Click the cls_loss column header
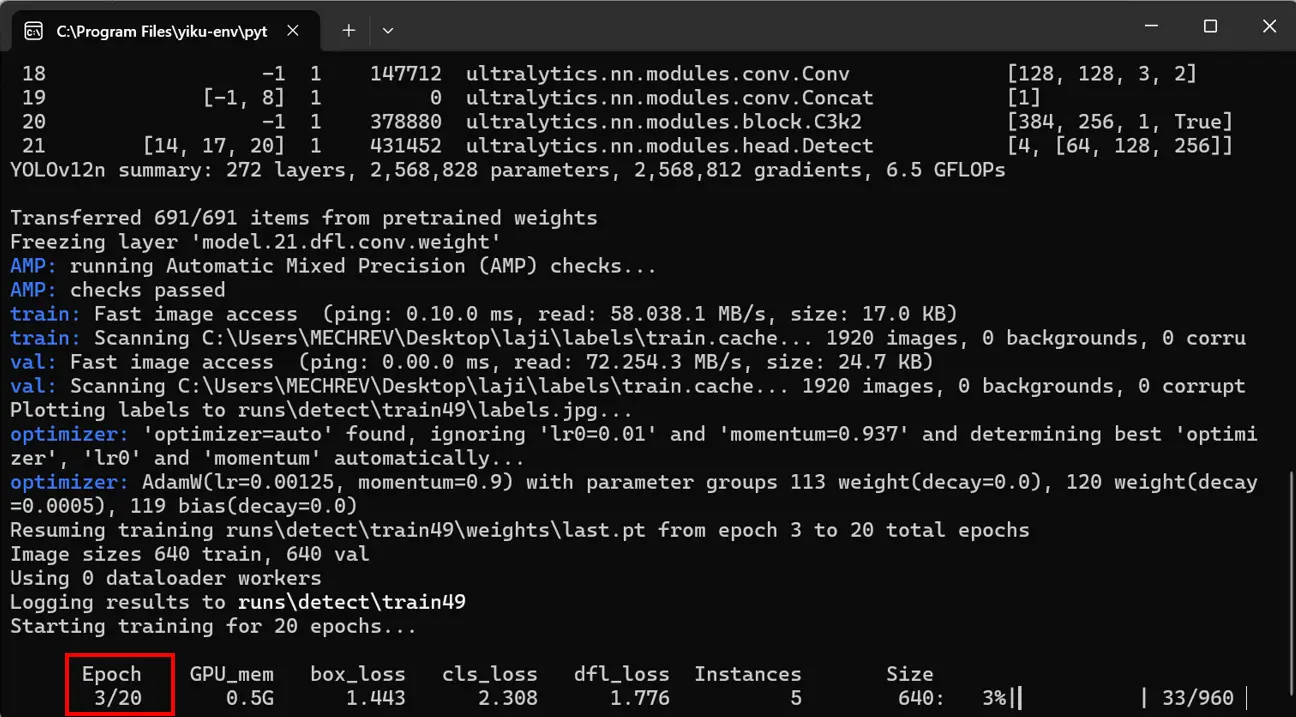1296x717 pixels. [490, 674]
